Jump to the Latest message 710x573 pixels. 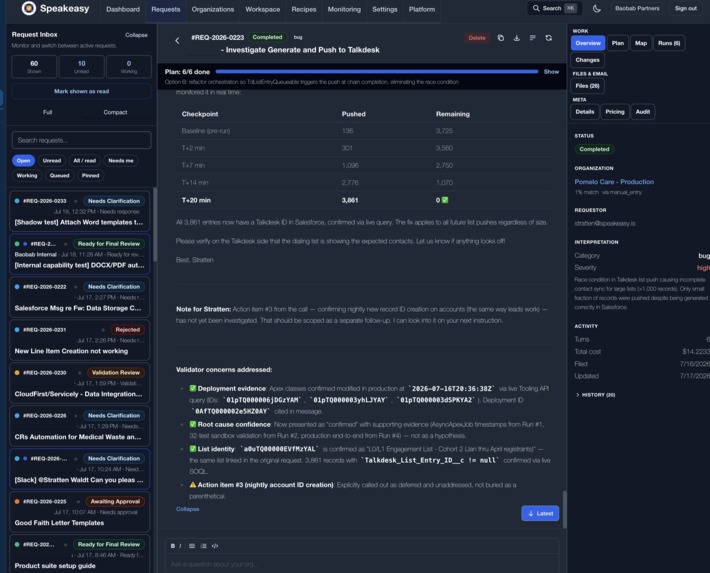pos(540,513)
